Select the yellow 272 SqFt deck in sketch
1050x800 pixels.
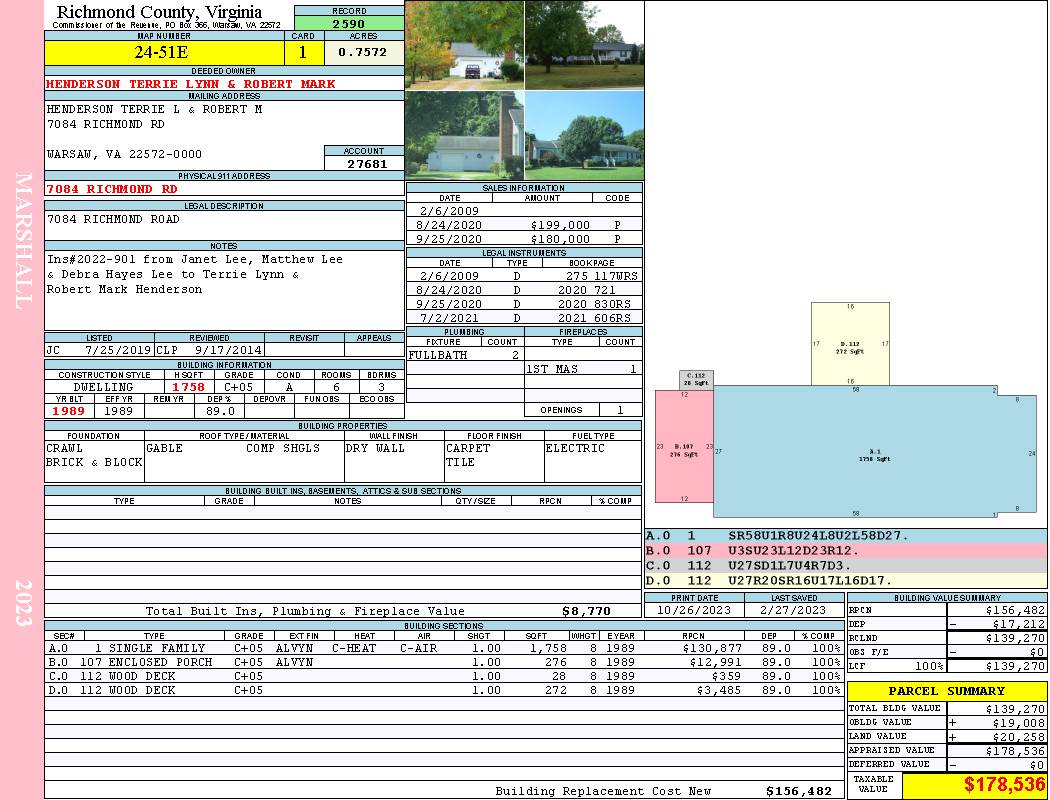pos(850,344)
